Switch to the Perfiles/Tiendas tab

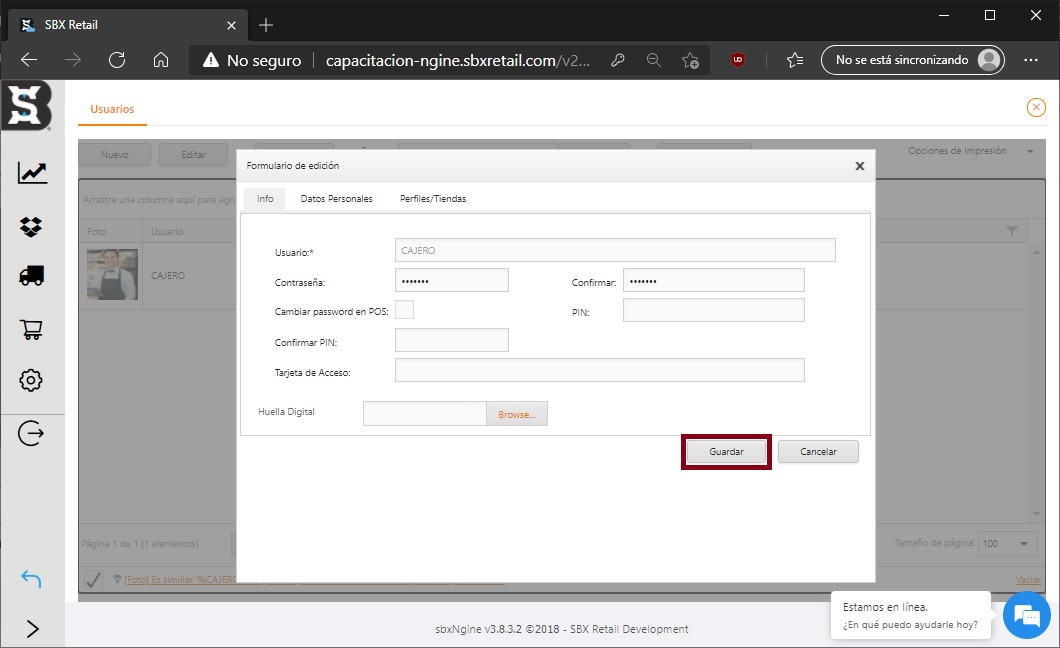tap(433, 199)
